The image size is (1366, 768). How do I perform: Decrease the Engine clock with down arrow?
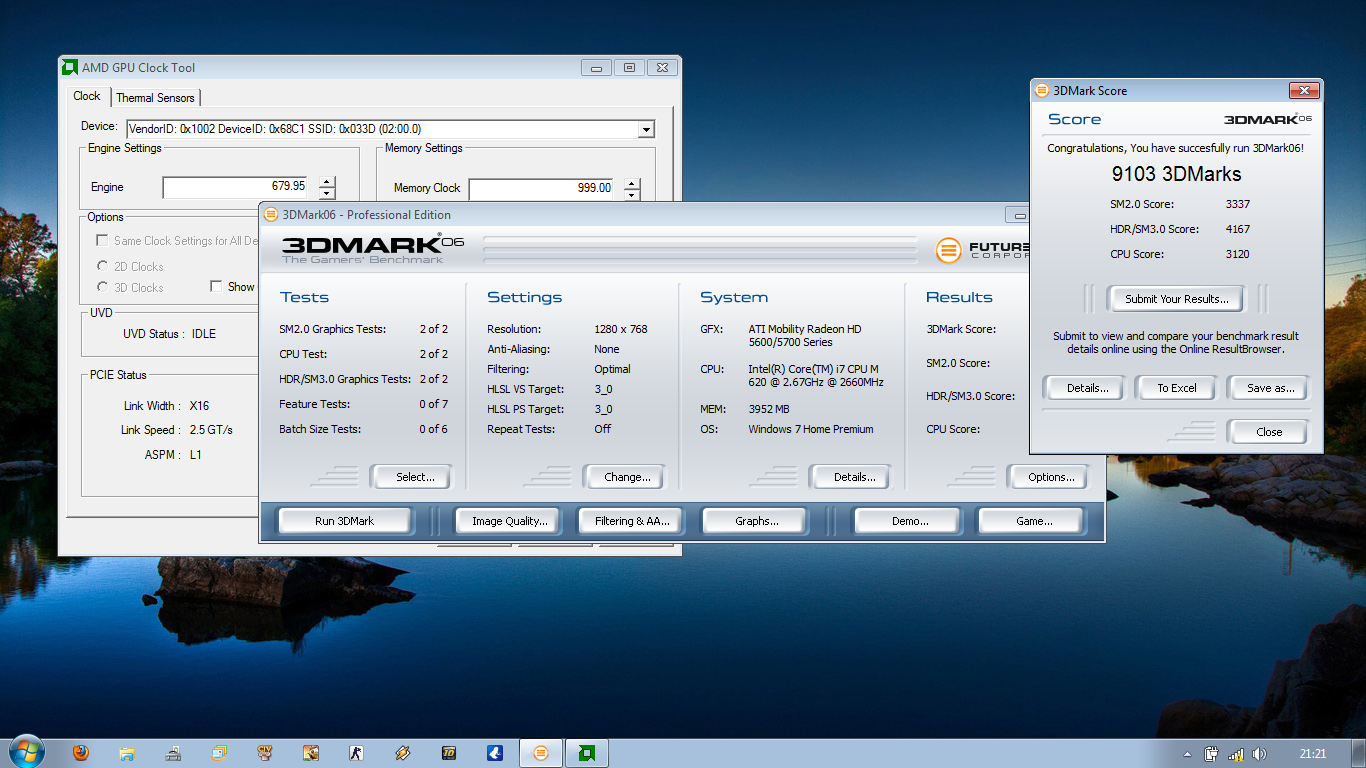(x=327, y=193)
